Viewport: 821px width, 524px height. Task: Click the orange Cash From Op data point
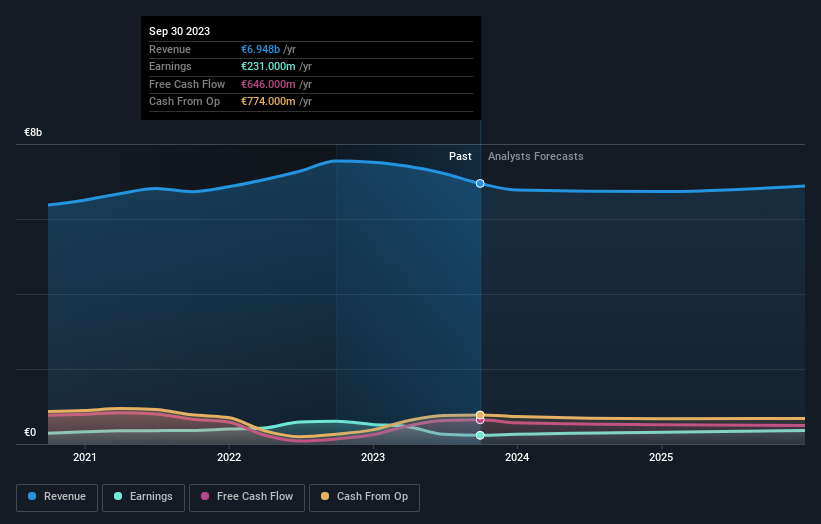click(x=480, y=415)
